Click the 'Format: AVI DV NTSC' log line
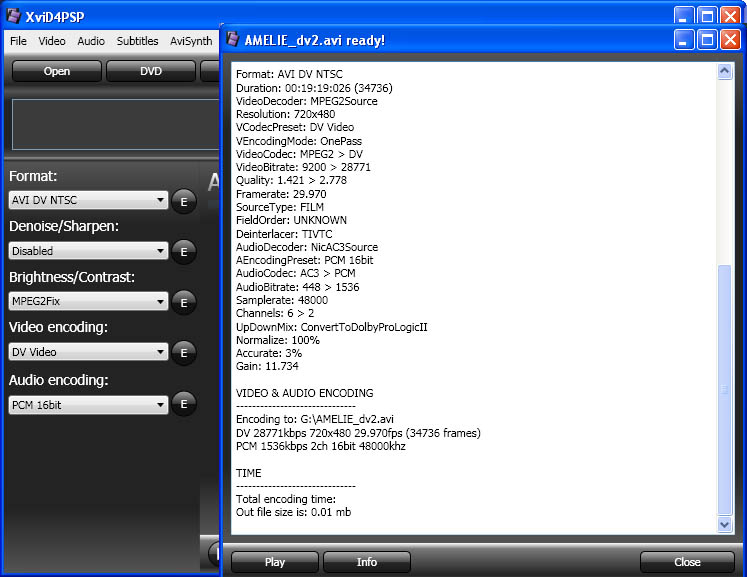This screenshot has height=577, width=747. [x=289, y=74]
